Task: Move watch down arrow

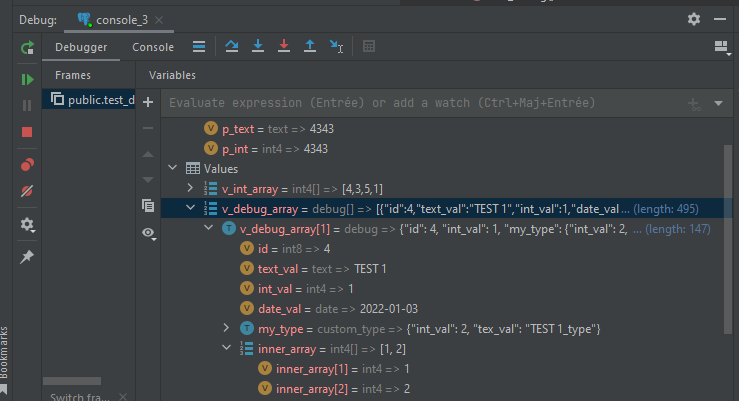Action: 148,180
